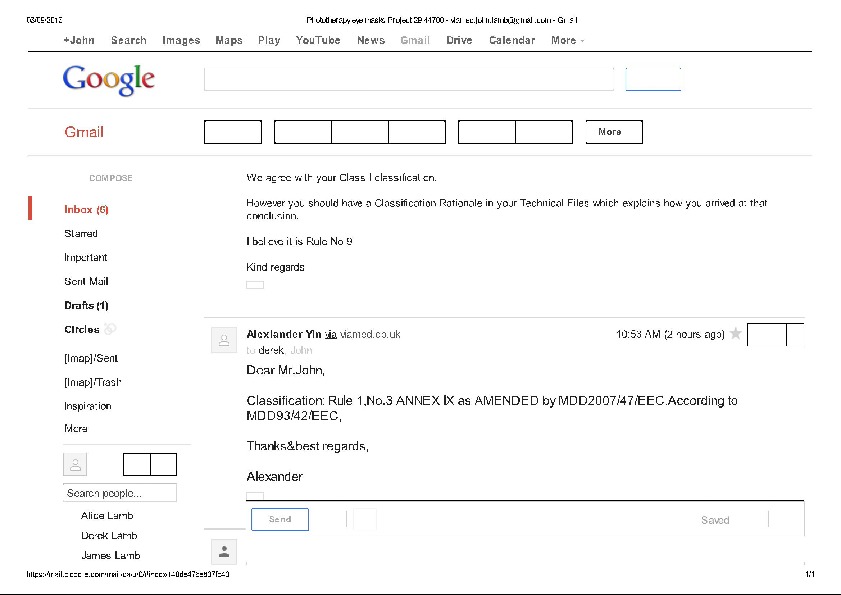The width and height of the screenshot is (841, 595).
Task: Open the More dropdown in Google bar
Action: tap(567, 41)
